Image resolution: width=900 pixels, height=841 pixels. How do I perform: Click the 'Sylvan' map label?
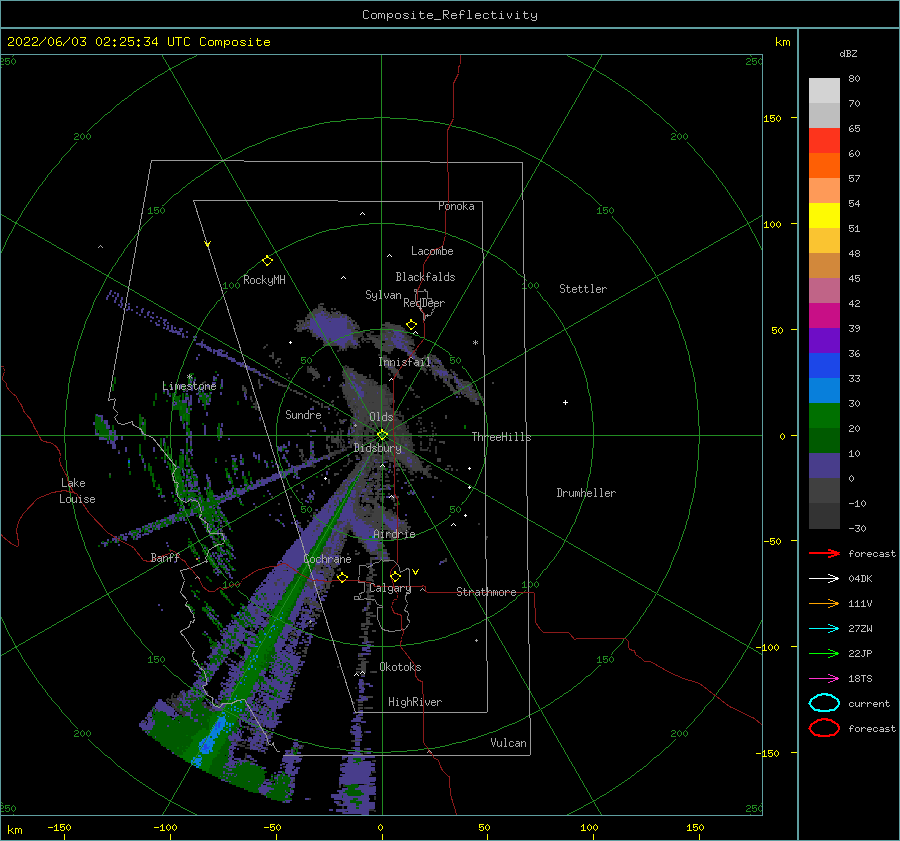pos(383,295)
